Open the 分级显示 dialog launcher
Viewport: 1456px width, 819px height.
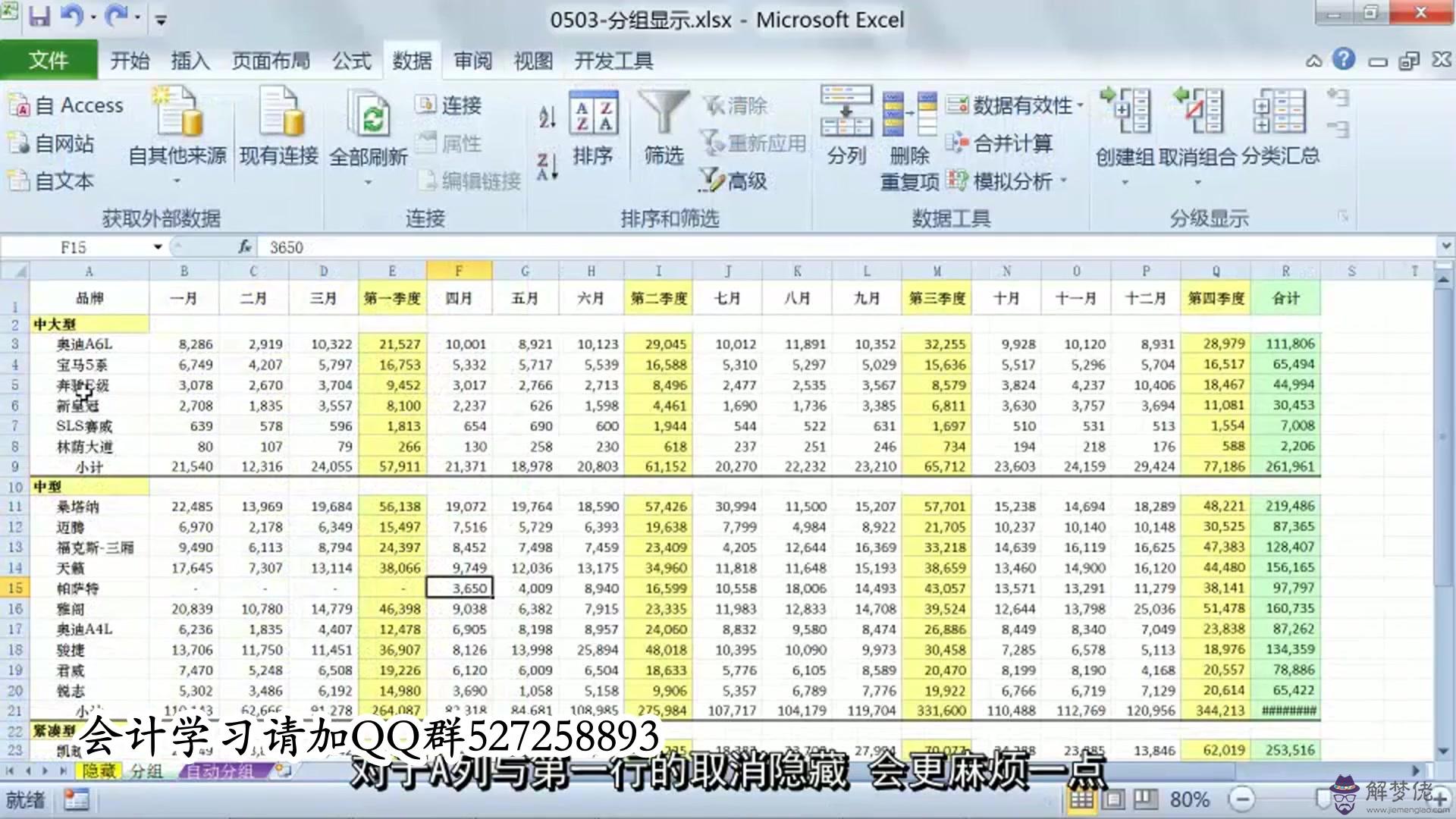point(1343,218)
